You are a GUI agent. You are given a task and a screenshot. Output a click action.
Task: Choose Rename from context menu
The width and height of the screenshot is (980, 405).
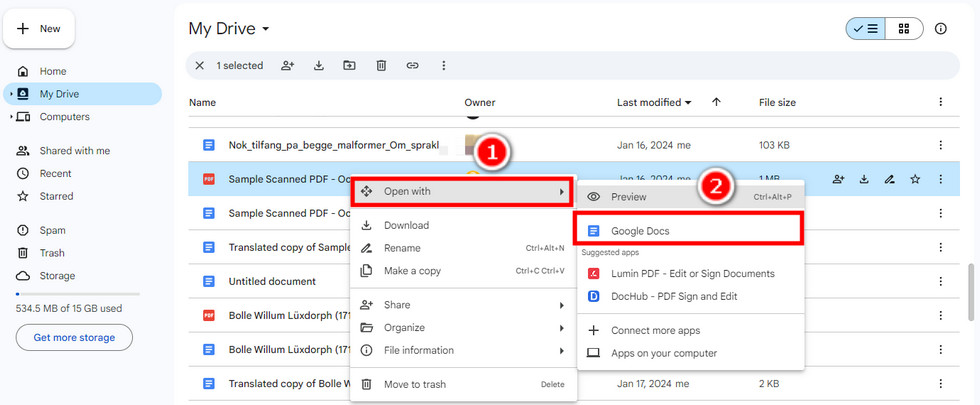(x=463, y=248)
